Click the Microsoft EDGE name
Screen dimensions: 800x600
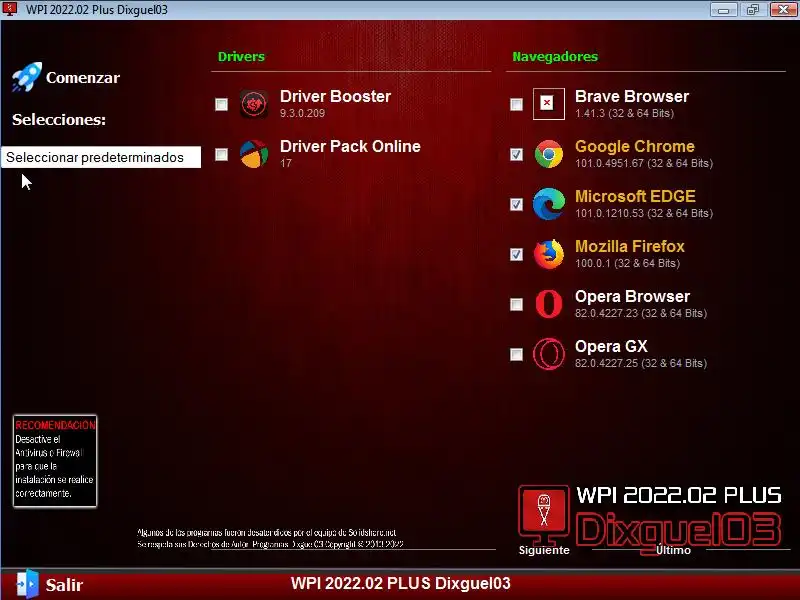point(635,196)
